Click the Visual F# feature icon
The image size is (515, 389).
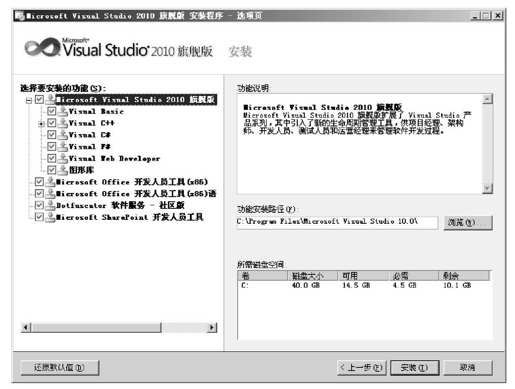tap(62, 146)
